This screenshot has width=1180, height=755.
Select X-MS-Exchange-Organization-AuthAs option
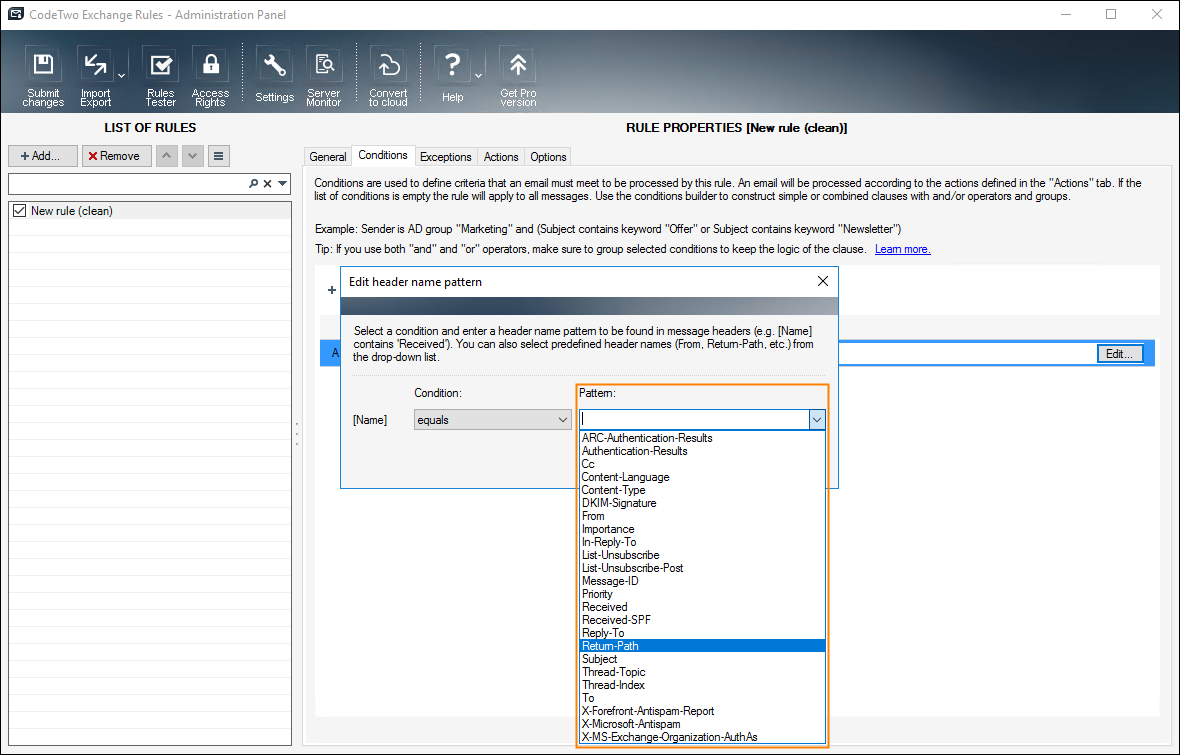703,737
